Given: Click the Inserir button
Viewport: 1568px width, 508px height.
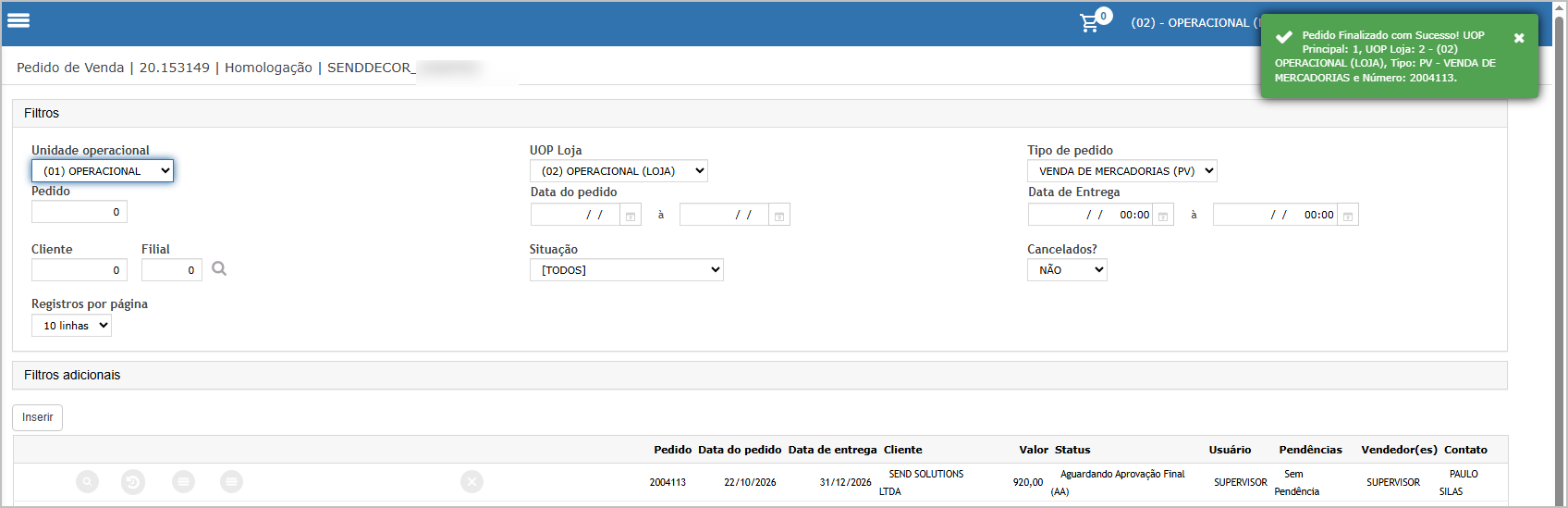Looking at the screenshot, I should point(37,417).
